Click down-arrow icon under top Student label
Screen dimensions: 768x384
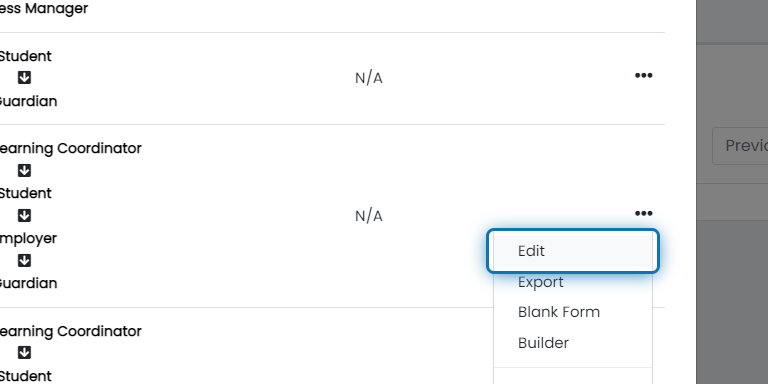pos(24,77)
